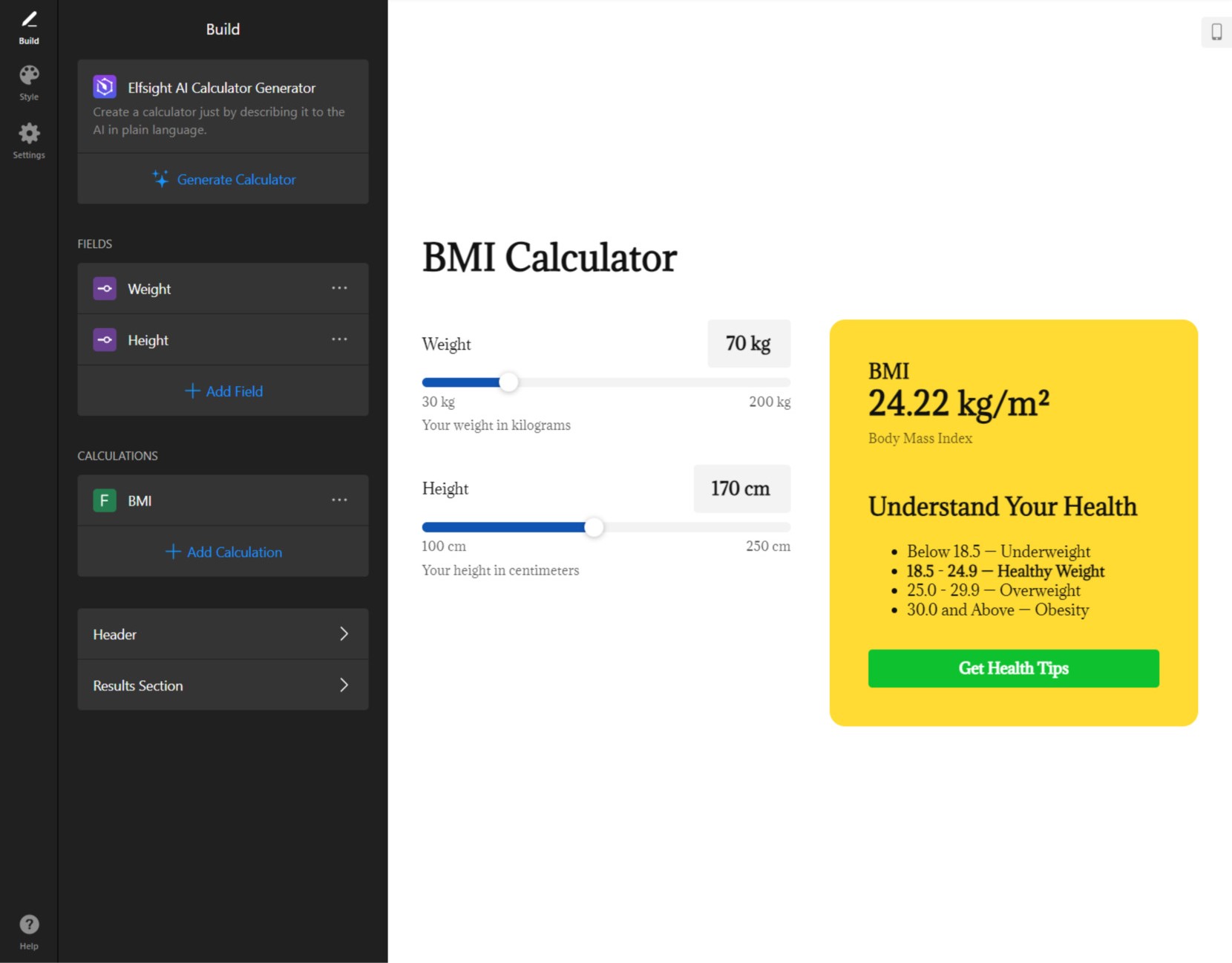Click Add Calculation
This screenshot has width=1232, height=963.
(223, 552)
